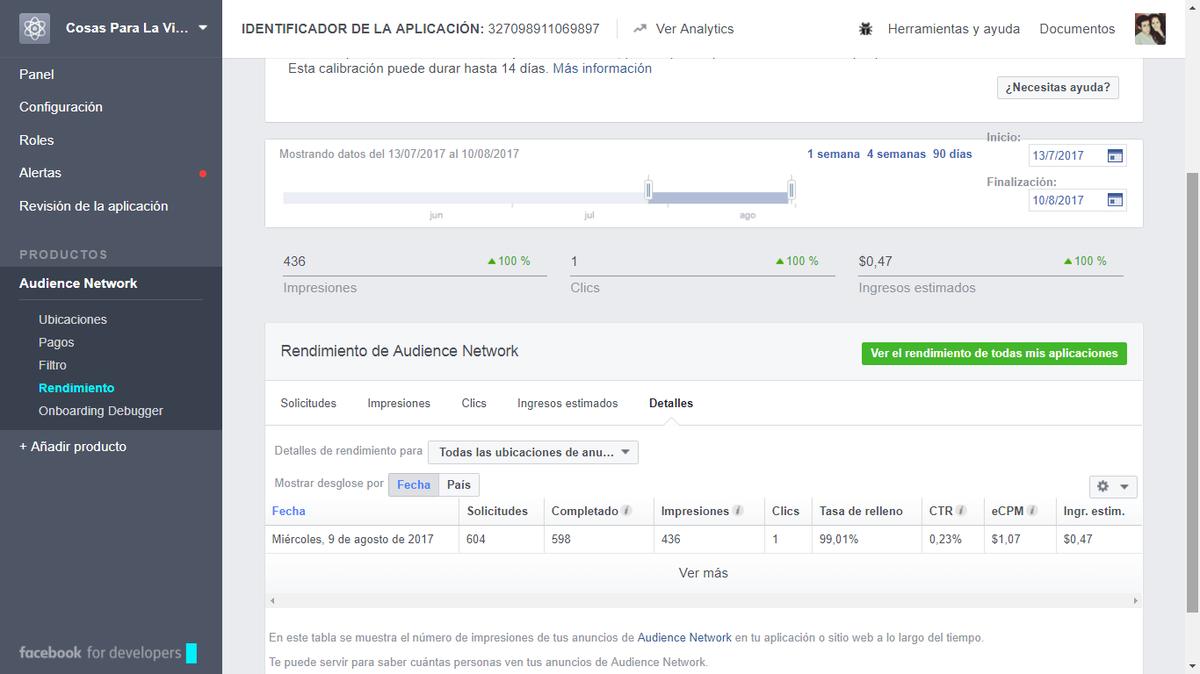Viewport: 1200px width, 674px height.
Task: Click the bug report icon near Herramientas y ayuda
Action: coord(866,29)
